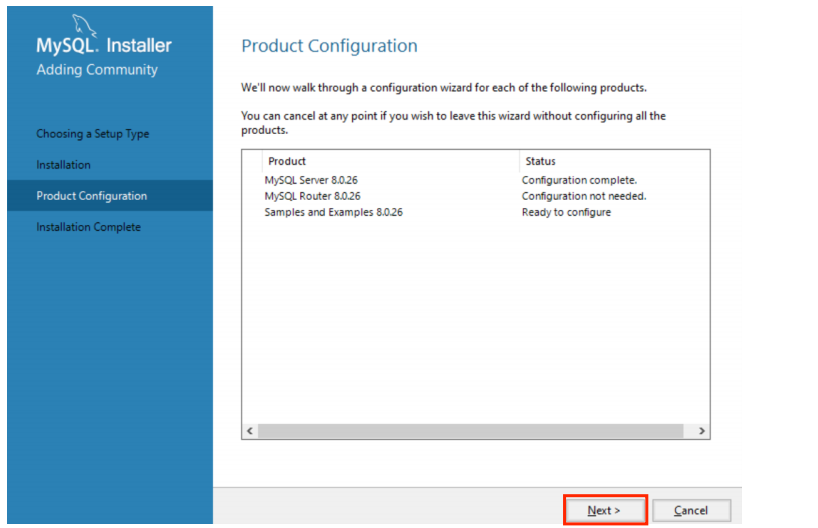818x528 pixels.
Task: Select the Samples and Examples 8.0.26 row
Action: coord(475,212)
